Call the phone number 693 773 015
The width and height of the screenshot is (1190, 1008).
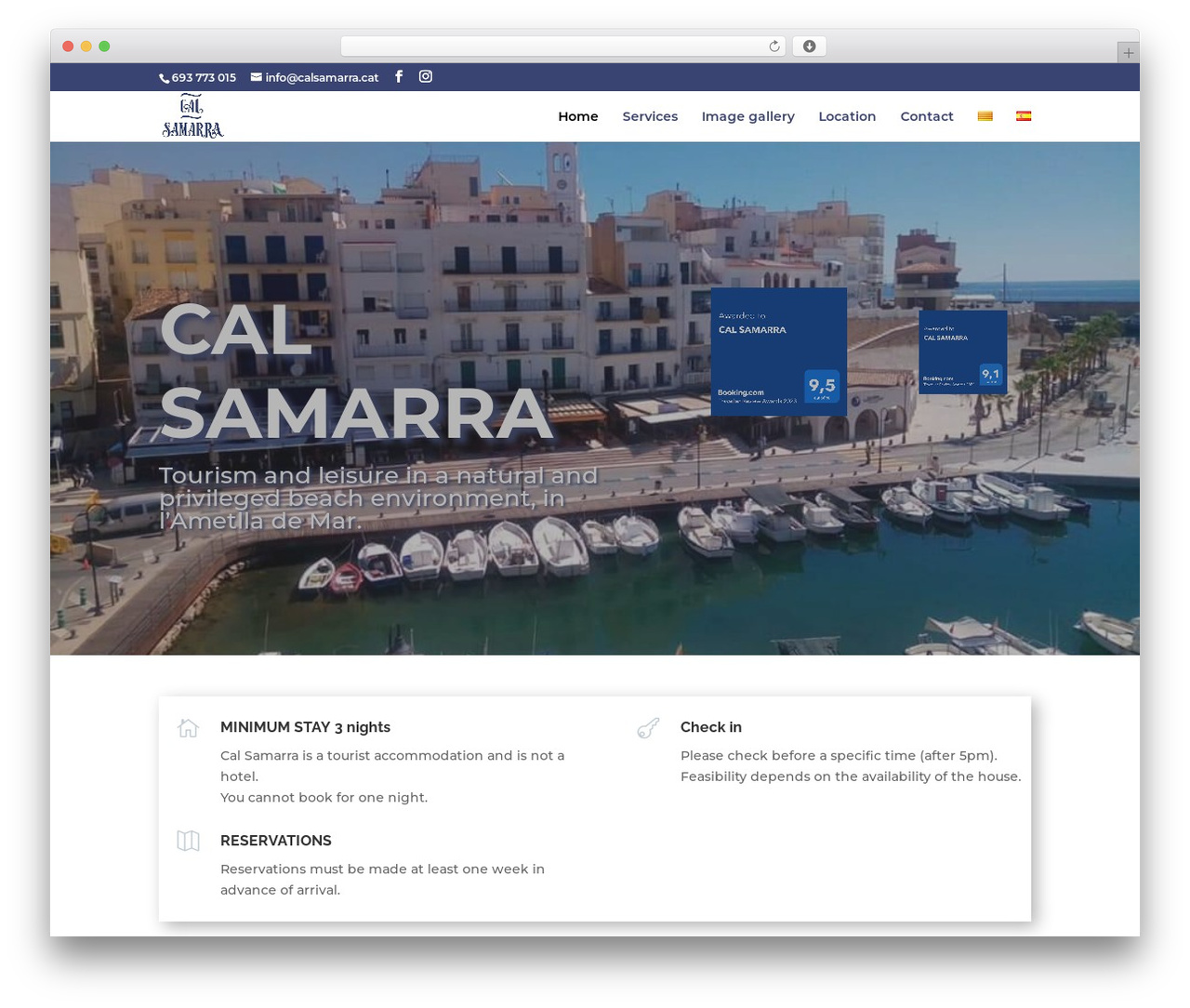[x=204, y=77]
